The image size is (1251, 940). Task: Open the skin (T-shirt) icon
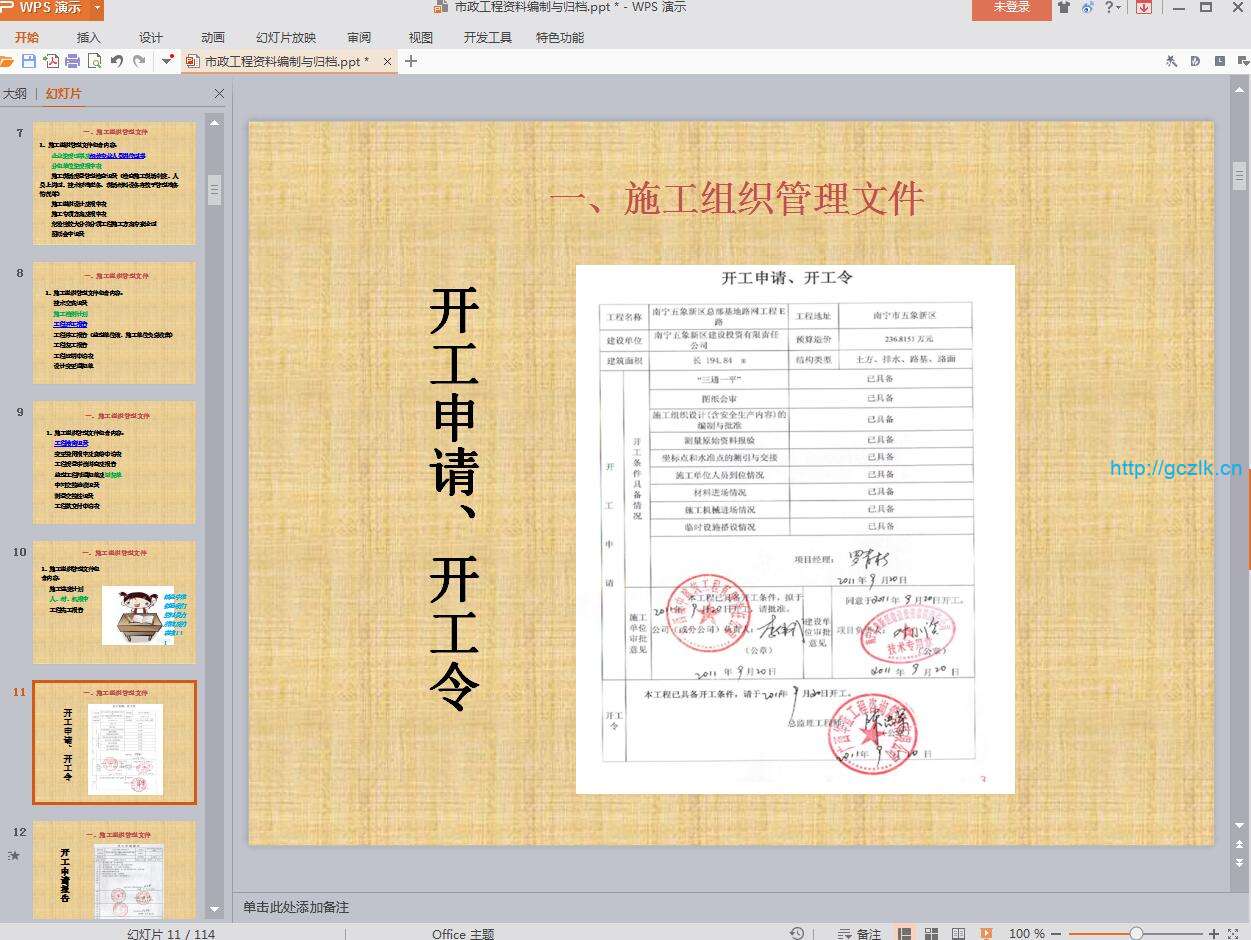tap(1062, 8)
